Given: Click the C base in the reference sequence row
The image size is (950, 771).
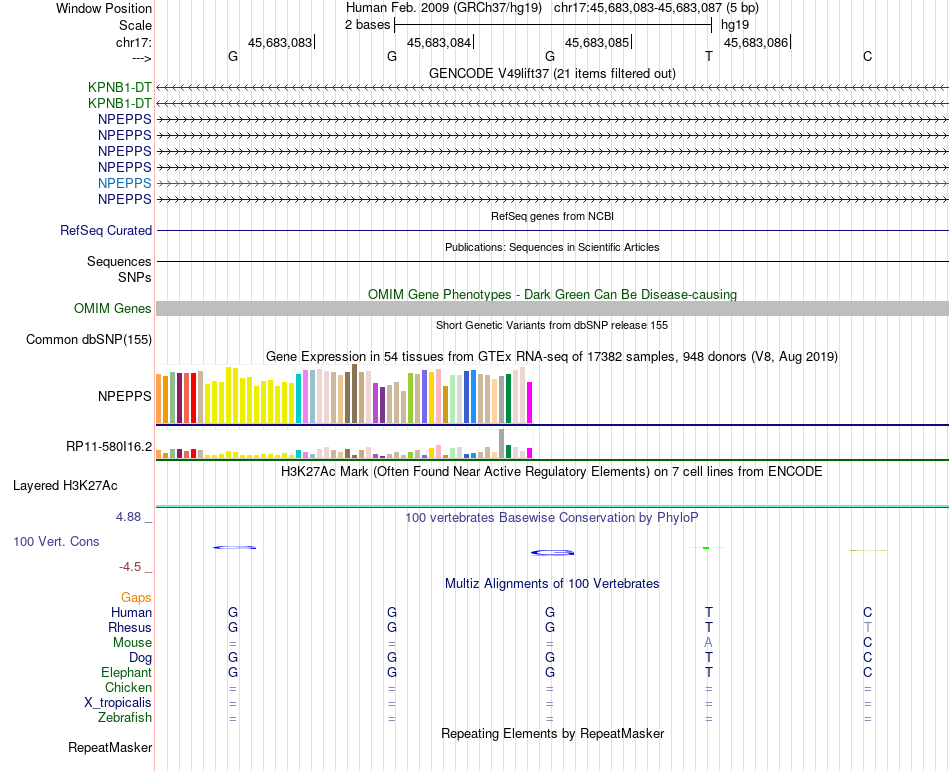Looking at the screenshot, I should [x=868, y=56].
